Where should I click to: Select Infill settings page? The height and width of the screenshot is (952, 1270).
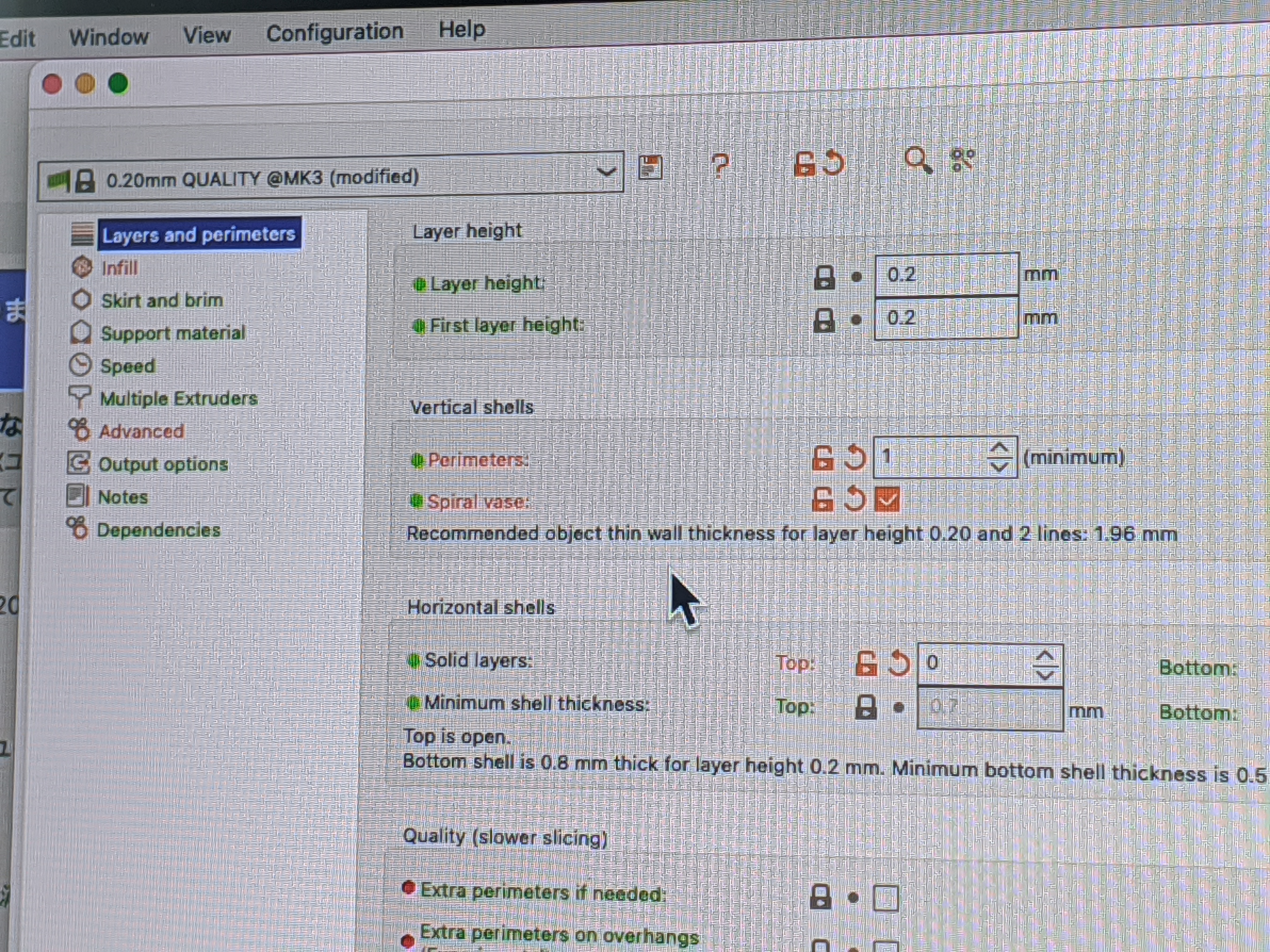point(119,268)
